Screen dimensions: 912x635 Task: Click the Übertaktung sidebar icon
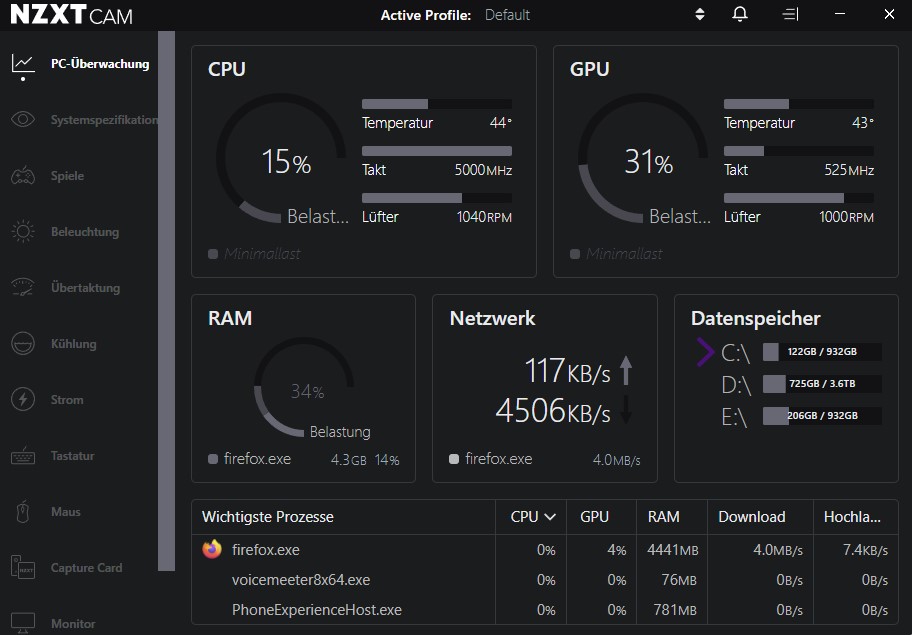22,287
